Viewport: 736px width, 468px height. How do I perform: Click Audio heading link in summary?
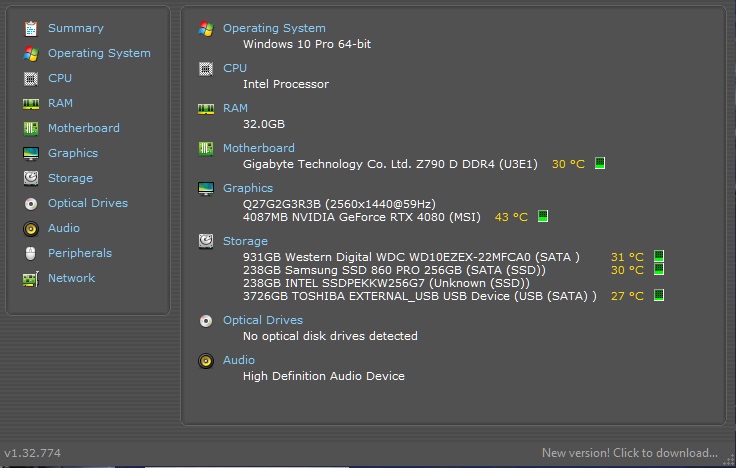pyautogui.click(x=238, y=360)
